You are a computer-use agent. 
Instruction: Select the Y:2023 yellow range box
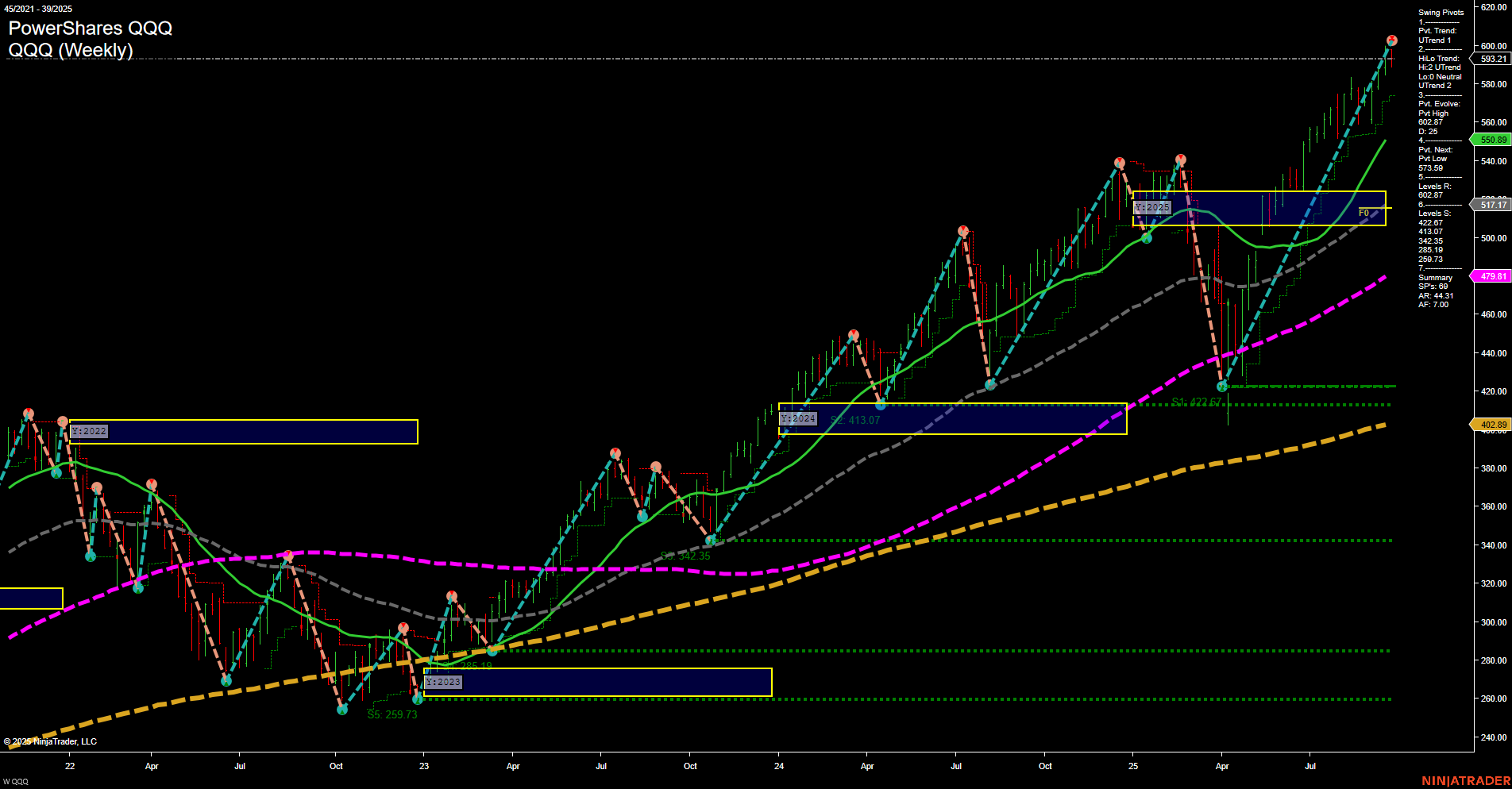(442, 681)
